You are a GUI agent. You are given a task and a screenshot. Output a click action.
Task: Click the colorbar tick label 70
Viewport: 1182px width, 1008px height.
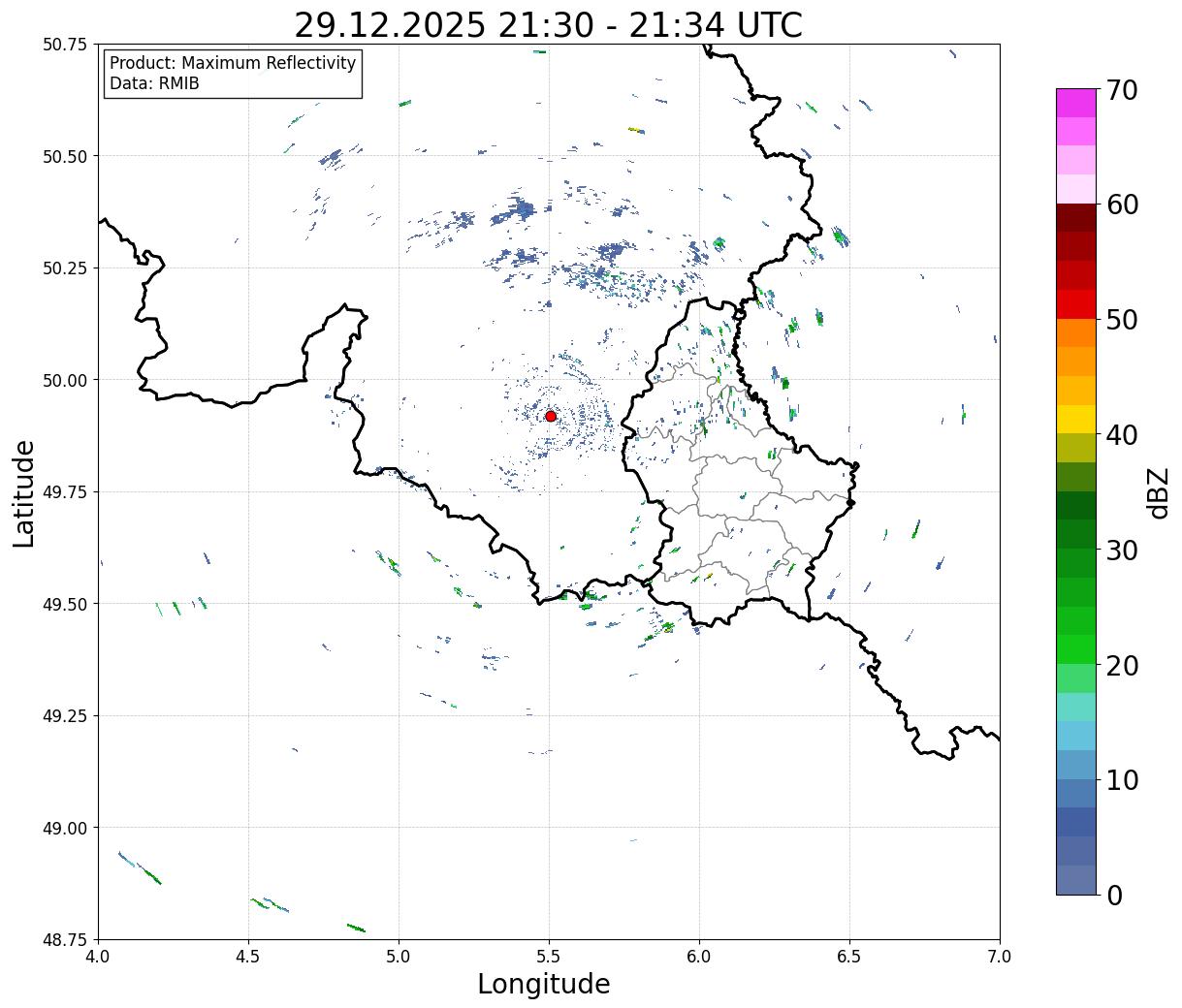pyautogui.click(x=1122, y=90)
